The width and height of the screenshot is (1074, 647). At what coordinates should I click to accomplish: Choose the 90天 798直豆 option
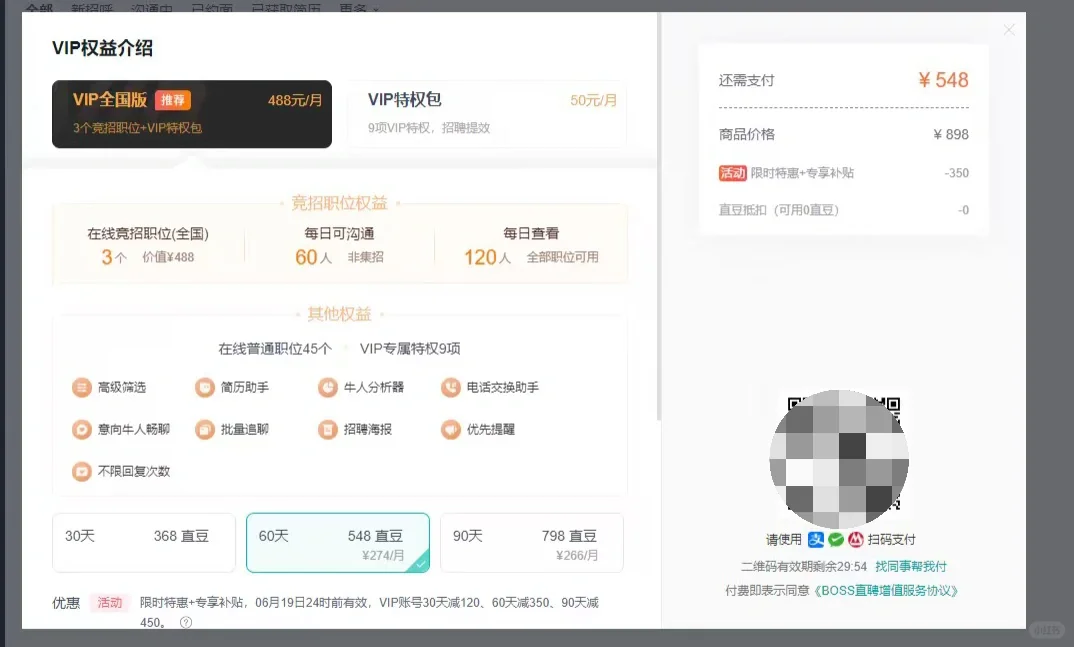pyautogui.click(x=532, y=542)
